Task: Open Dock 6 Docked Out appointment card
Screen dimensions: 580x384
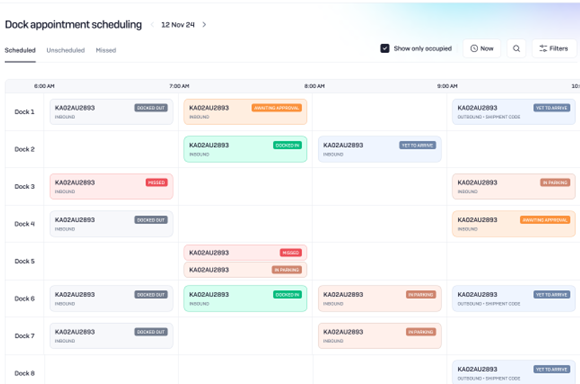Action: (x=111, y=299)
